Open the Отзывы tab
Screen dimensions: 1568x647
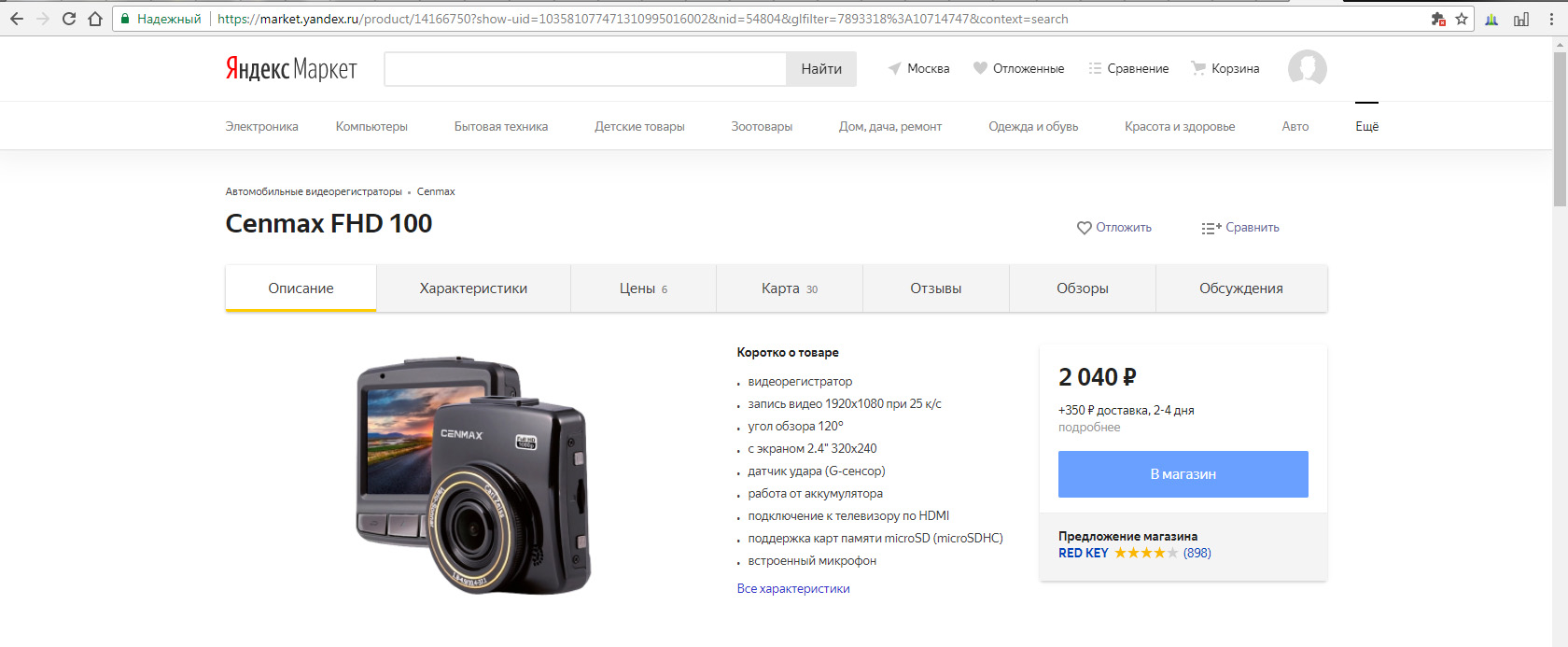[935, 288]
